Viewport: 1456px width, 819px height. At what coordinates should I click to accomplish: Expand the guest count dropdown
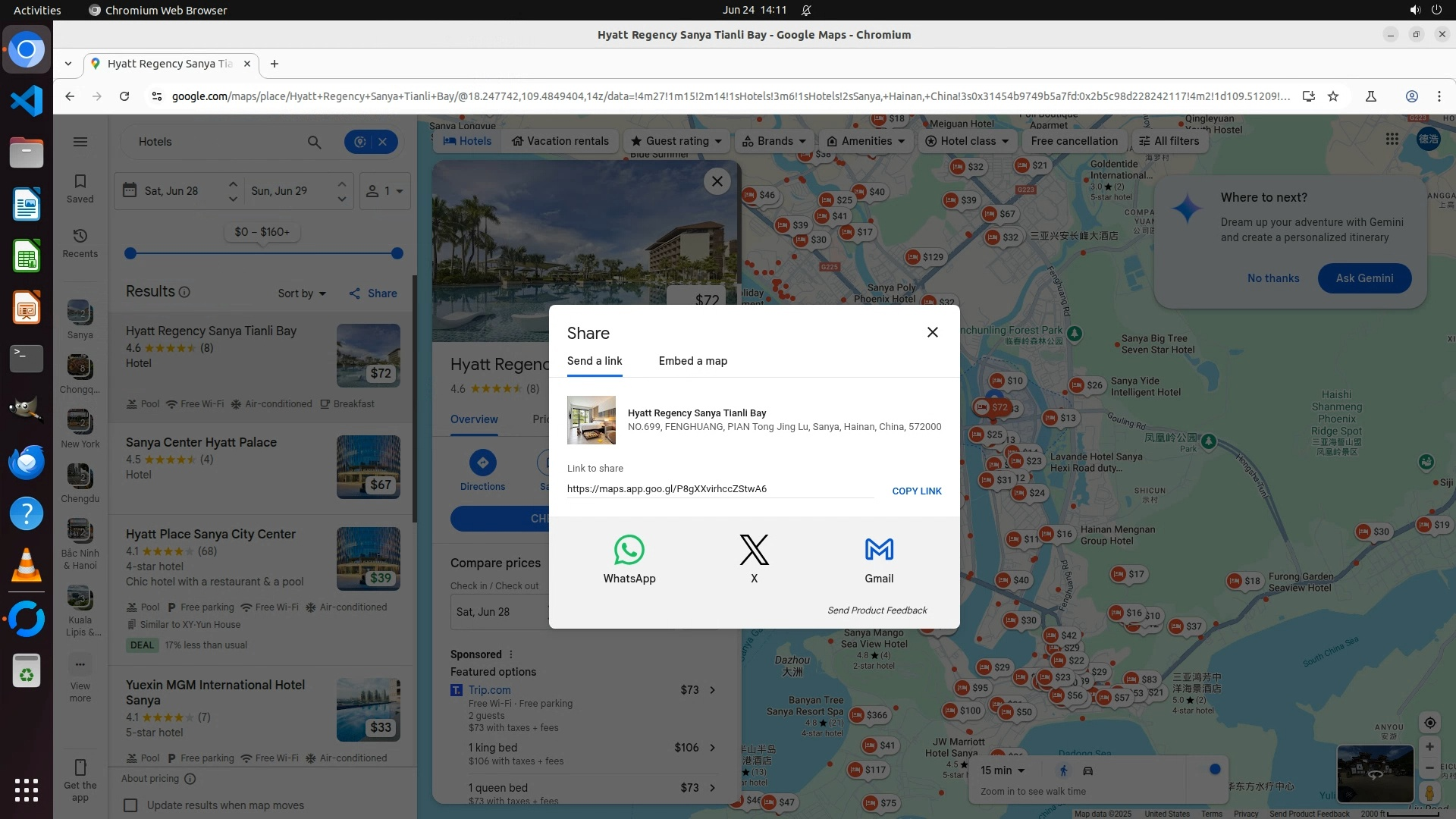coord(384,191)
